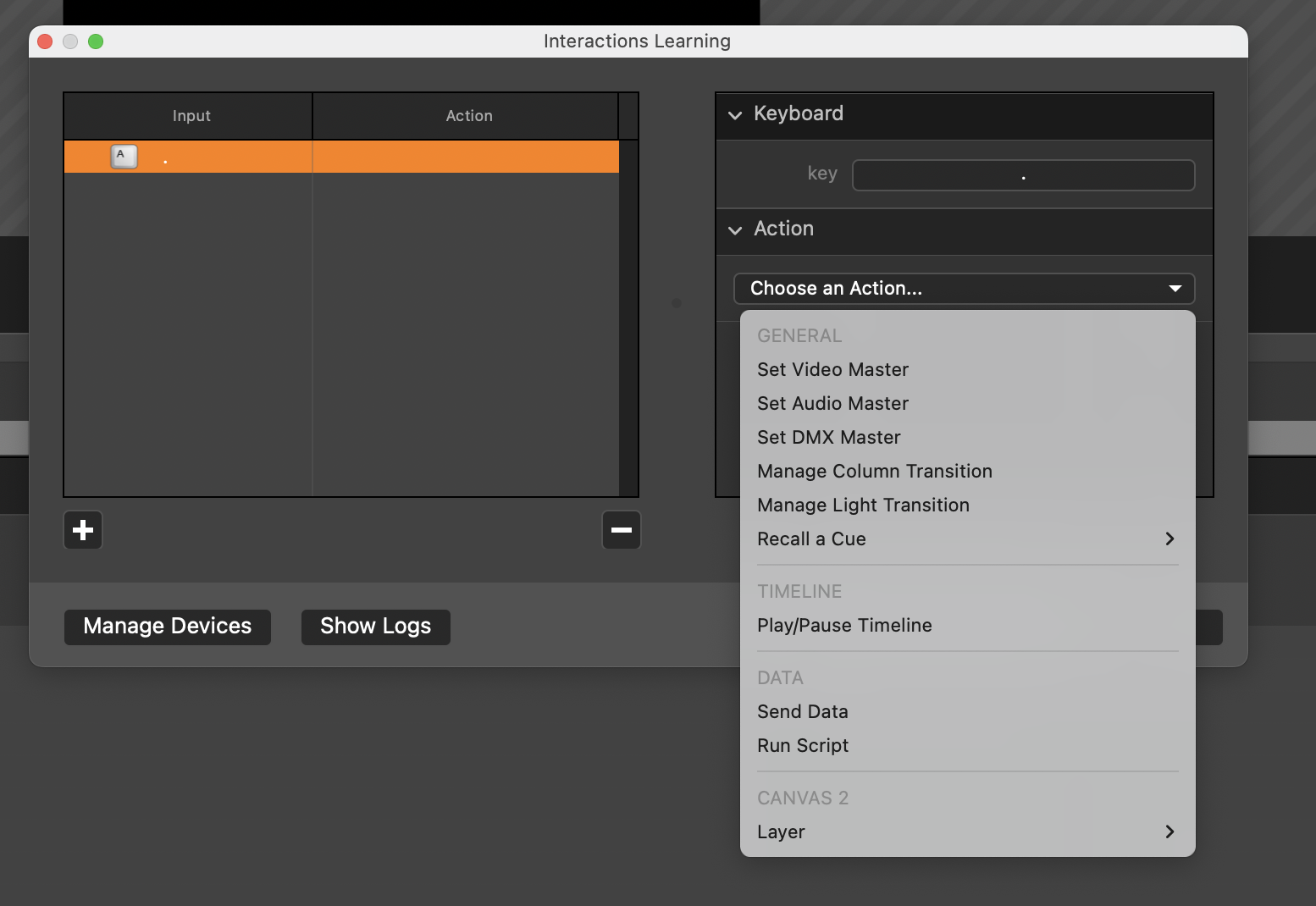Click the keyboard key icon in orange row
Image resolution: width=1316 pixels, height=906 pixels.
coord(124,157)
